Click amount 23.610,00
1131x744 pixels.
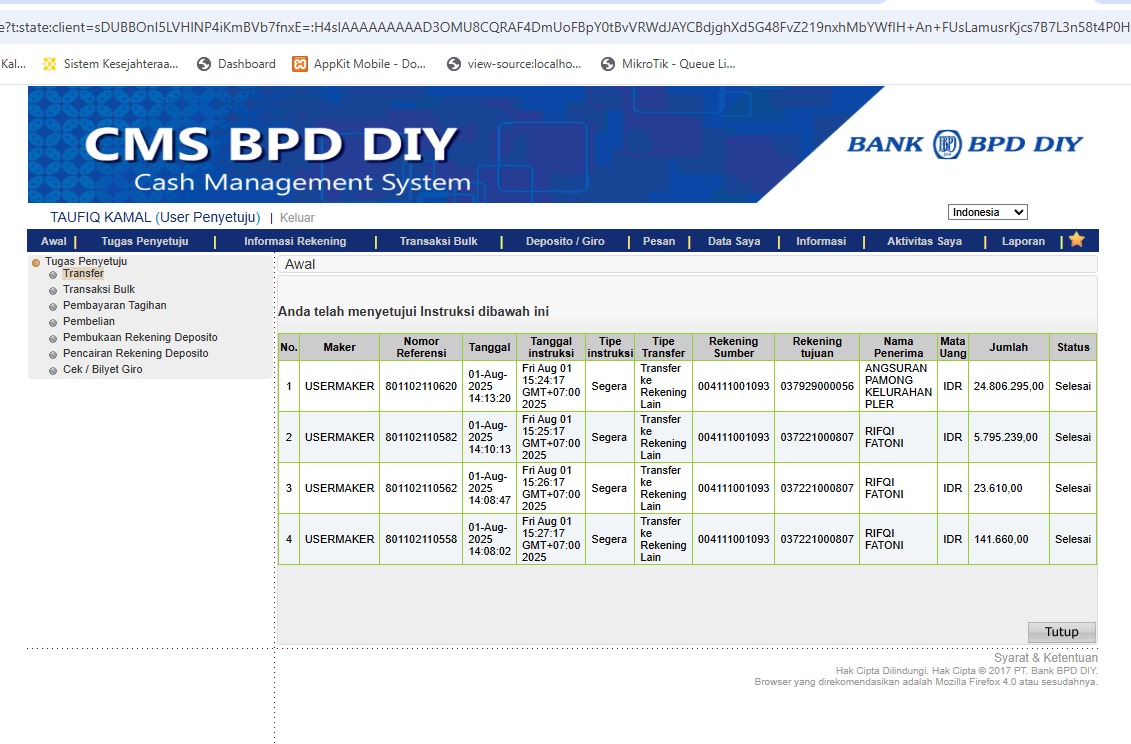pos(998,488)
